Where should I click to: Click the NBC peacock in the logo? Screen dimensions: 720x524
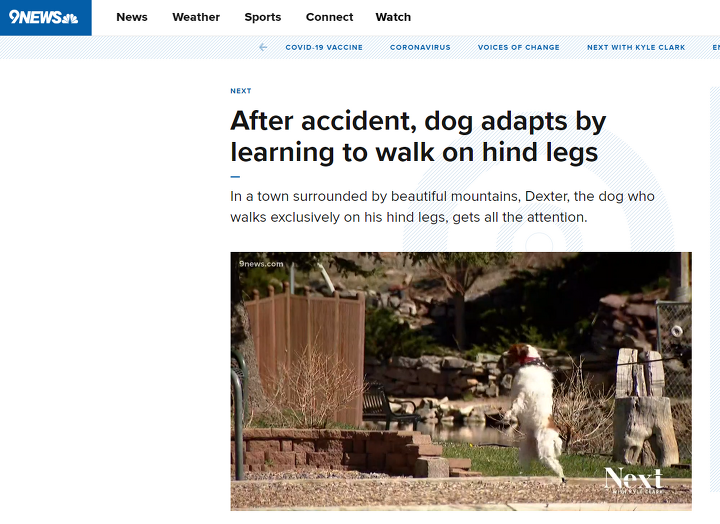pos(70,18)
